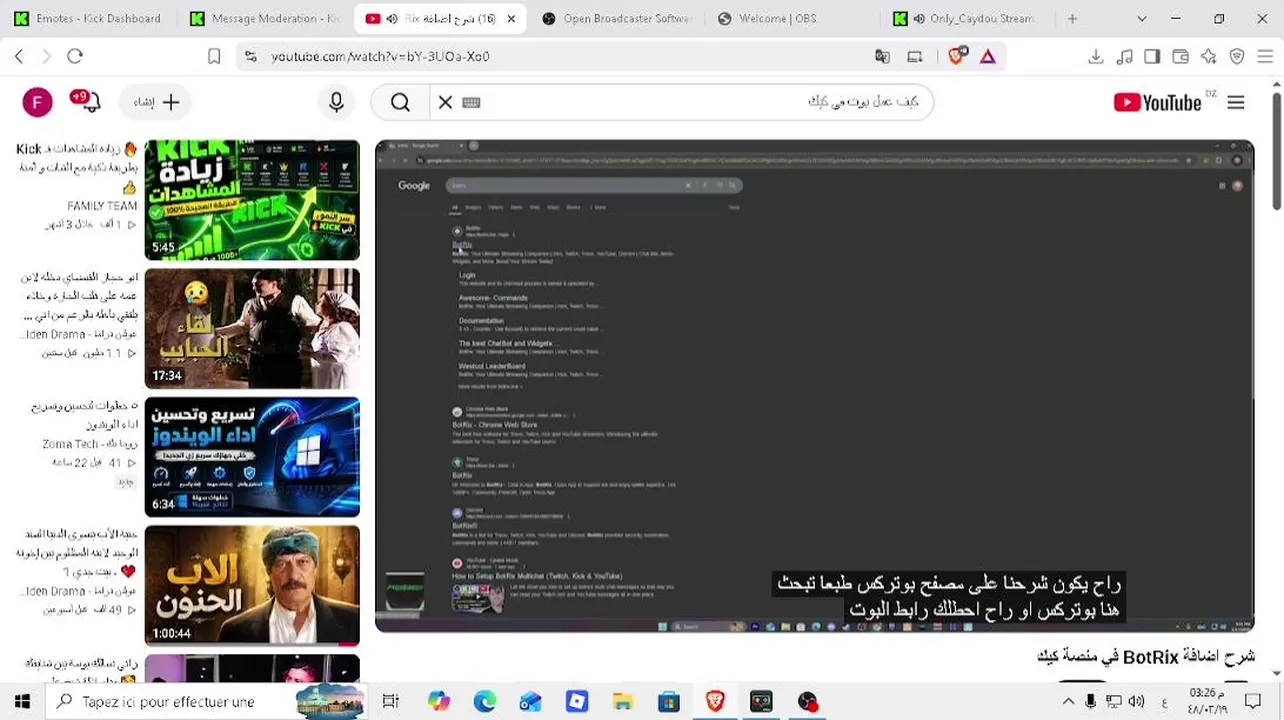Image resolution: width=1284 pixels, height=720 pixels.
Task: Open the on-screen keyboard icon in search box
Action: tap(472, 102)
